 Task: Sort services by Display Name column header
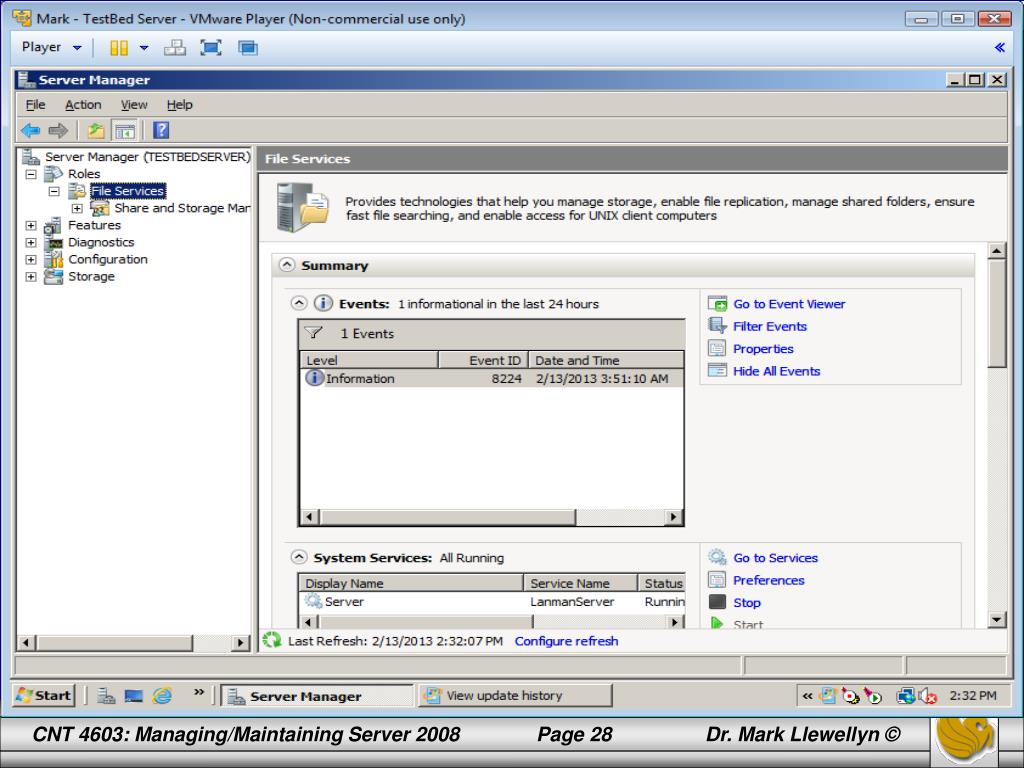point(411,583)
